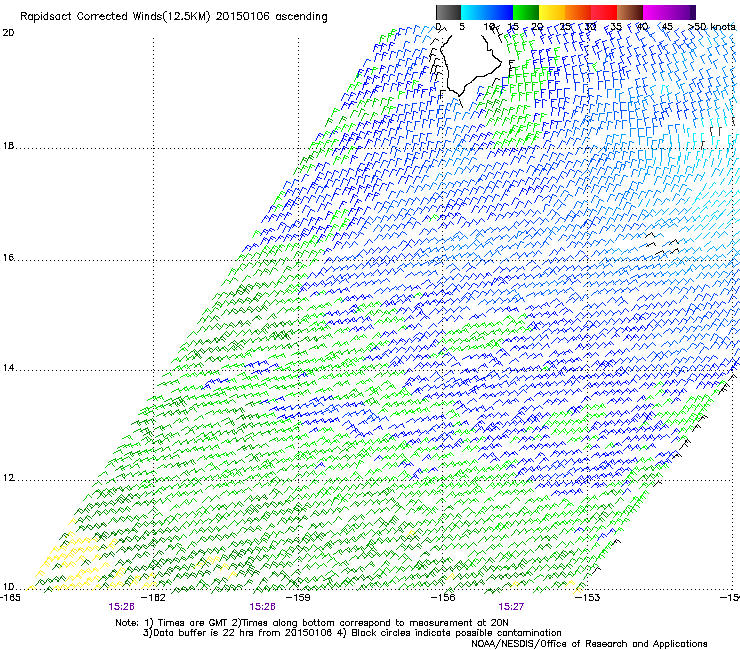
Task: Click the latitude label "20" on left axis
Action: [8, 33]
